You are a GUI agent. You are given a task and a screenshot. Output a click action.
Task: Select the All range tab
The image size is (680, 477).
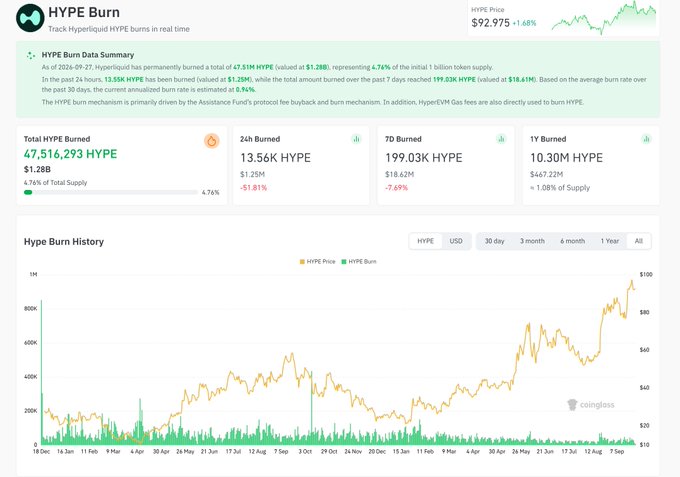[x=639, y=241]
